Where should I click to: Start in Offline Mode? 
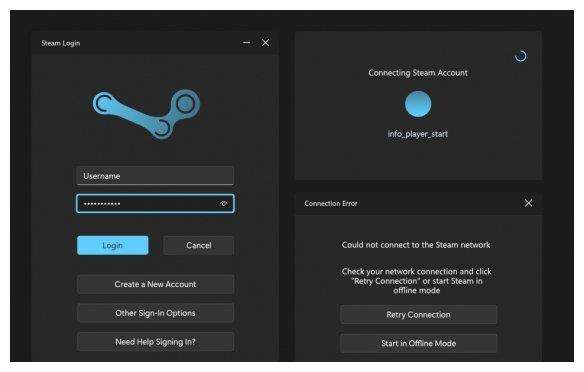(418, 343)
